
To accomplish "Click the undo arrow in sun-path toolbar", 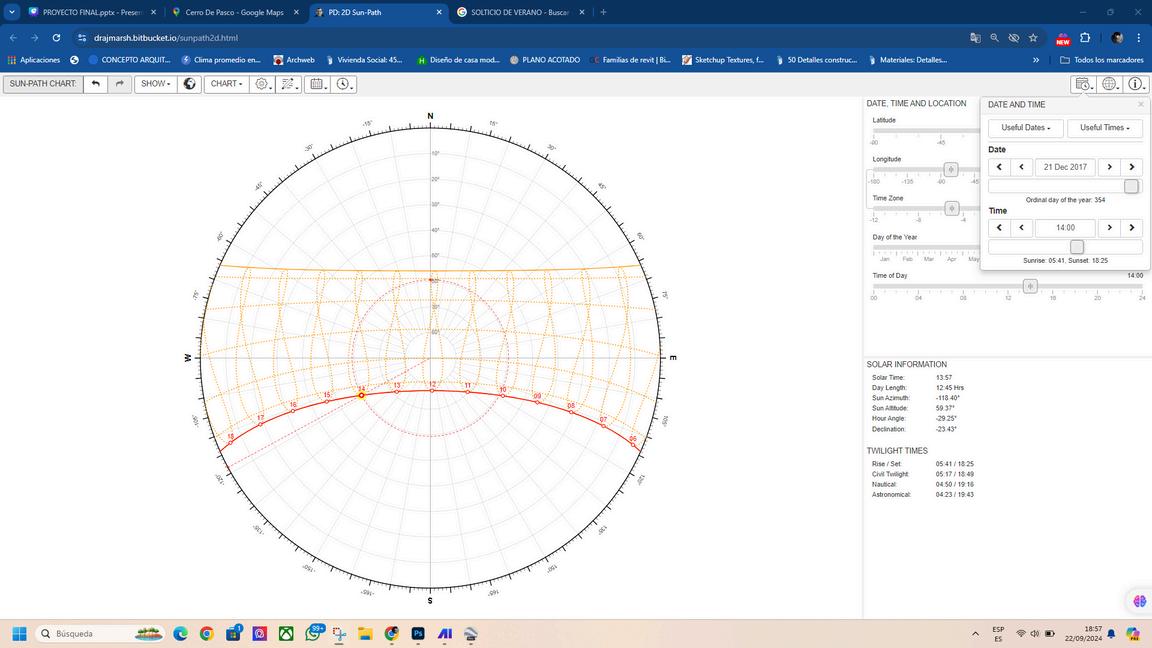I will pyautogui.click(x=95, y=84).
